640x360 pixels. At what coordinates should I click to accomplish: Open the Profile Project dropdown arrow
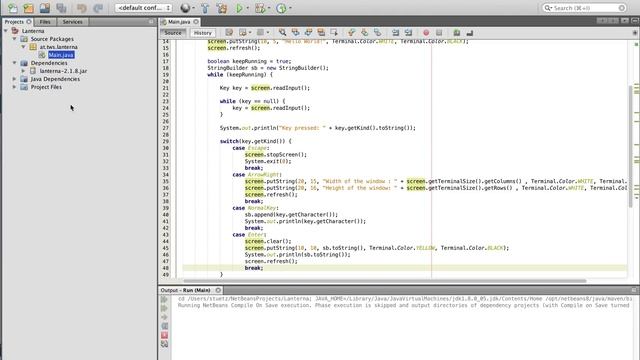point(290,8)
